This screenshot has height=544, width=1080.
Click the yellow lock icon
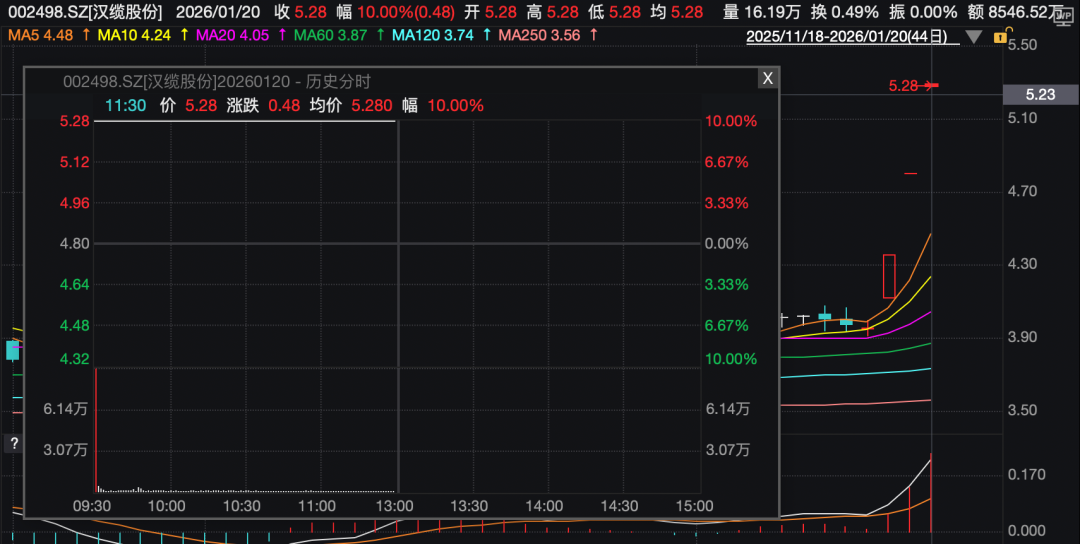(x=1000, y=36)
